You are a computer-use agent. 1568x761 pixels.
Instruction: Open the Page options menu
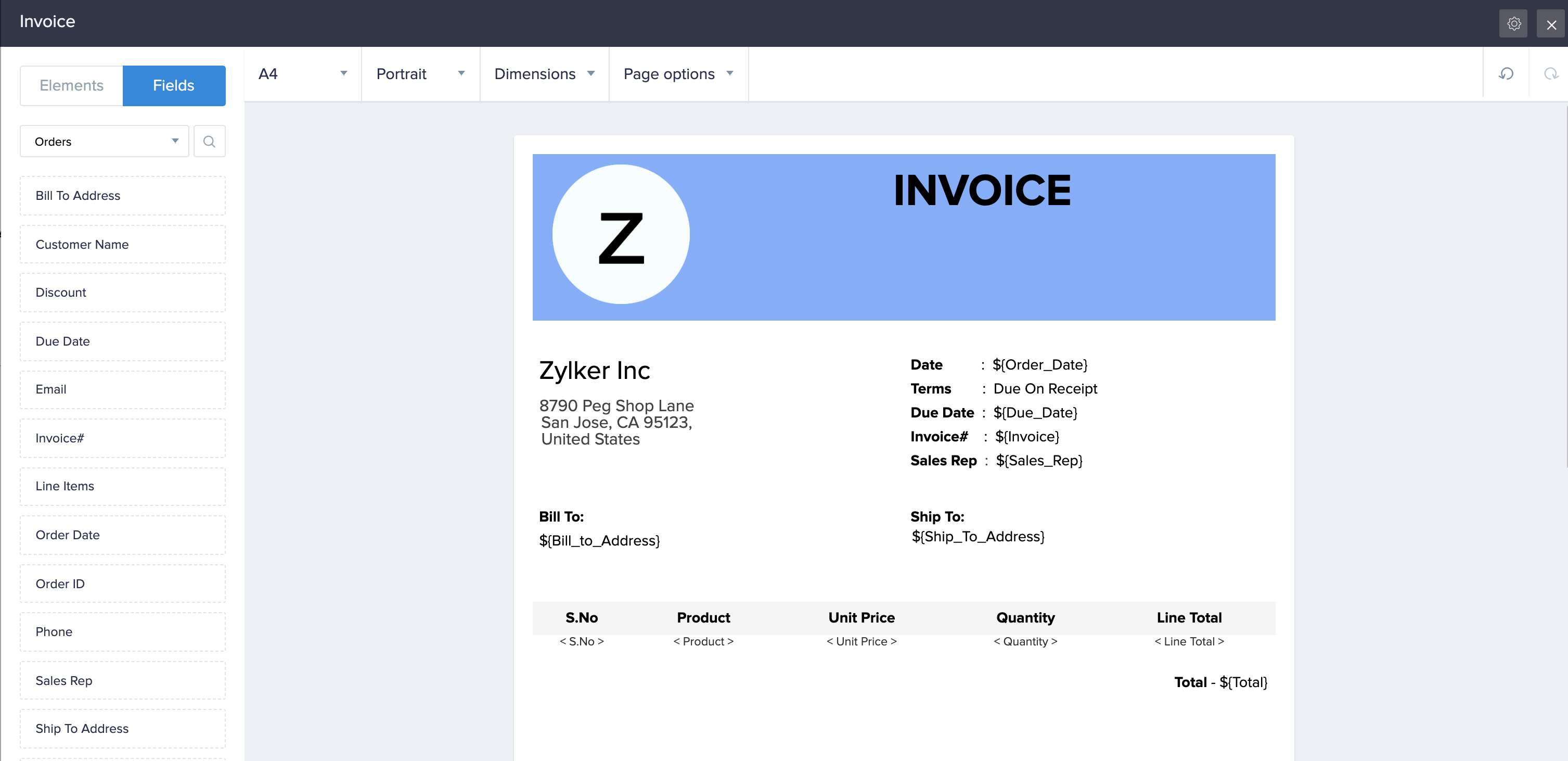click(677, 74)
